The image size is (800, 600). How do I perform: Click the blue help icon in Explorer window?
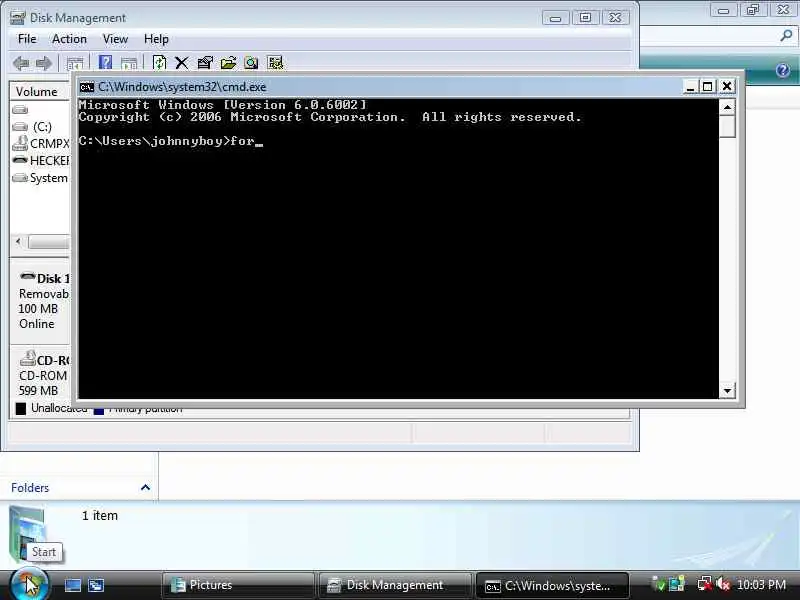point(783,70)
